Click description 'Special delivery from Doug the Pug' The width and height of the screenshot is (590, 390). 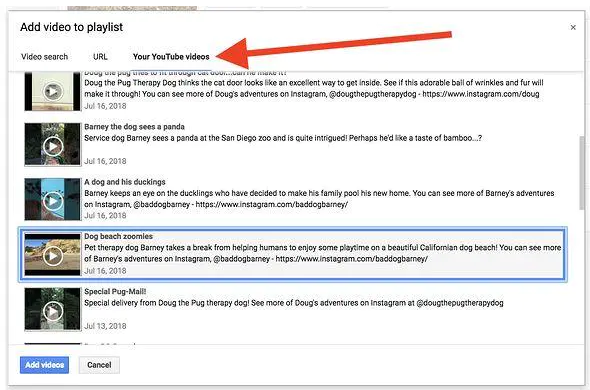(294, 303)
